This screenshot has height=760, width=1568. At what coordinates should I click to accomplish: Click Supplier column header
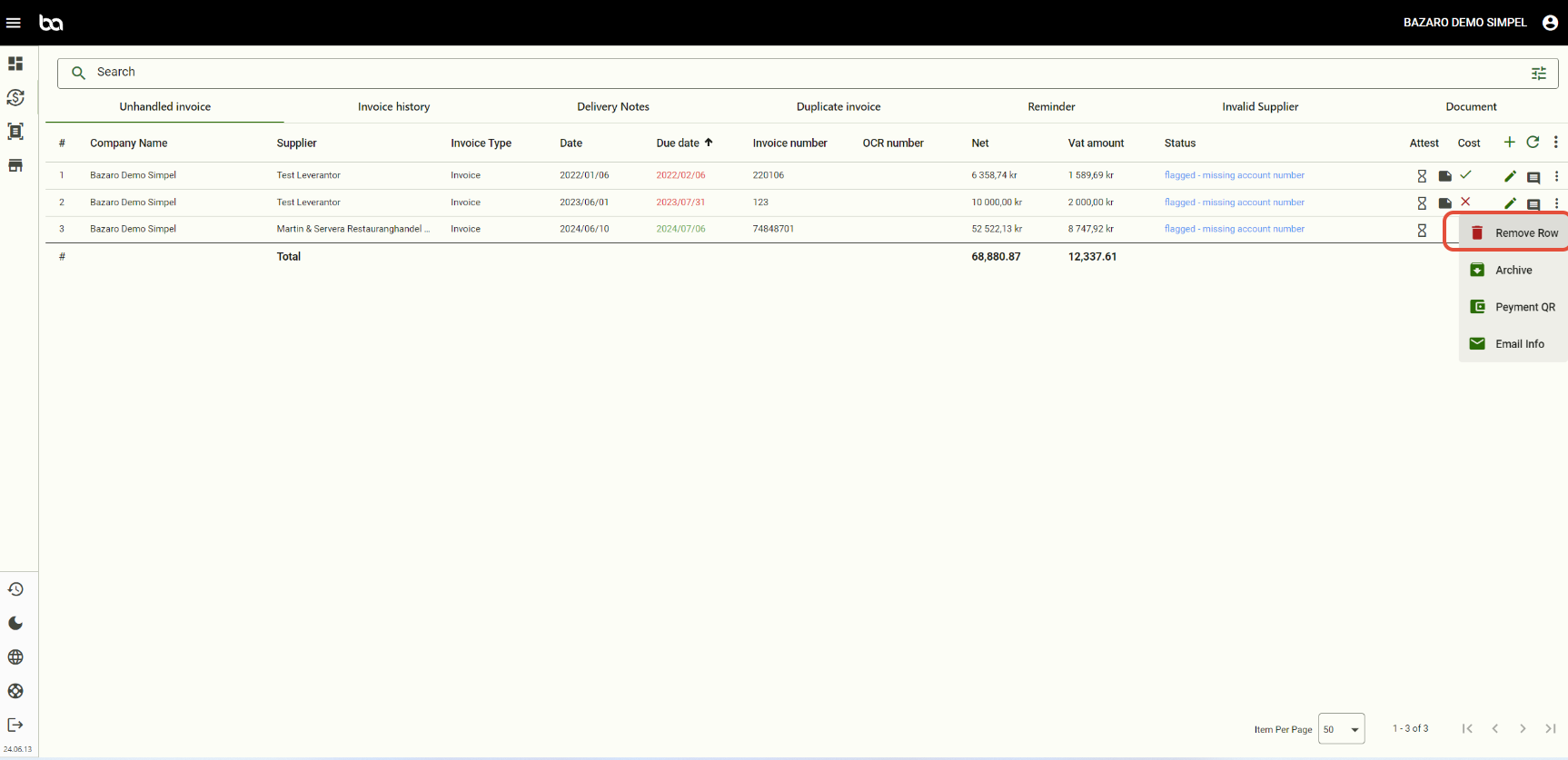point(296,143)
